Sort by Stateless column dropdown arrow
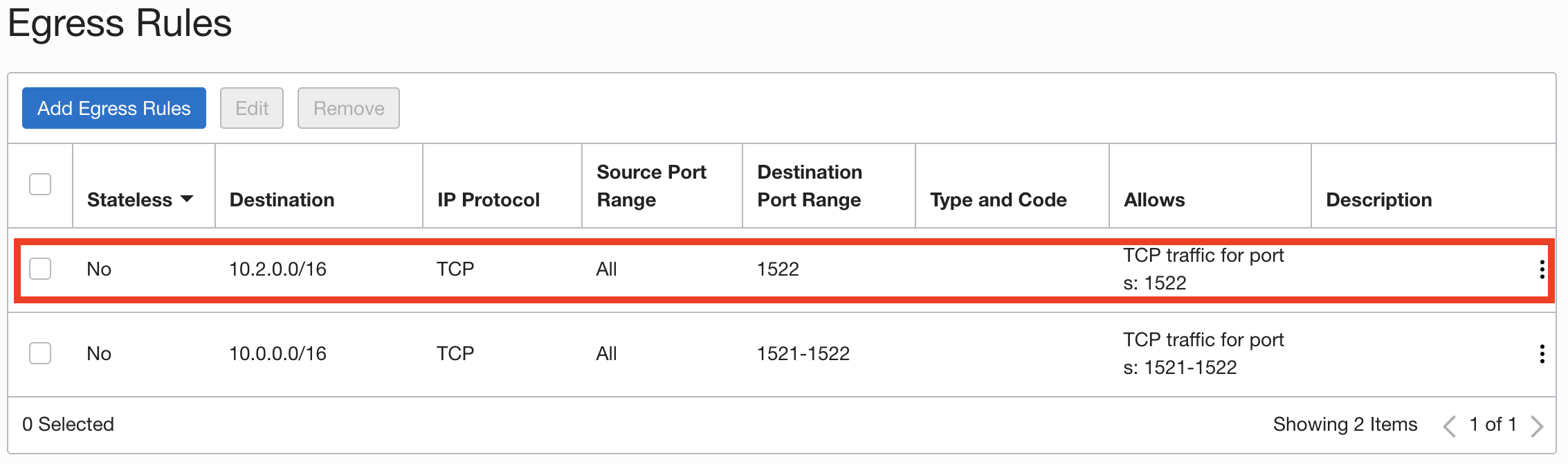 (187, 199)
